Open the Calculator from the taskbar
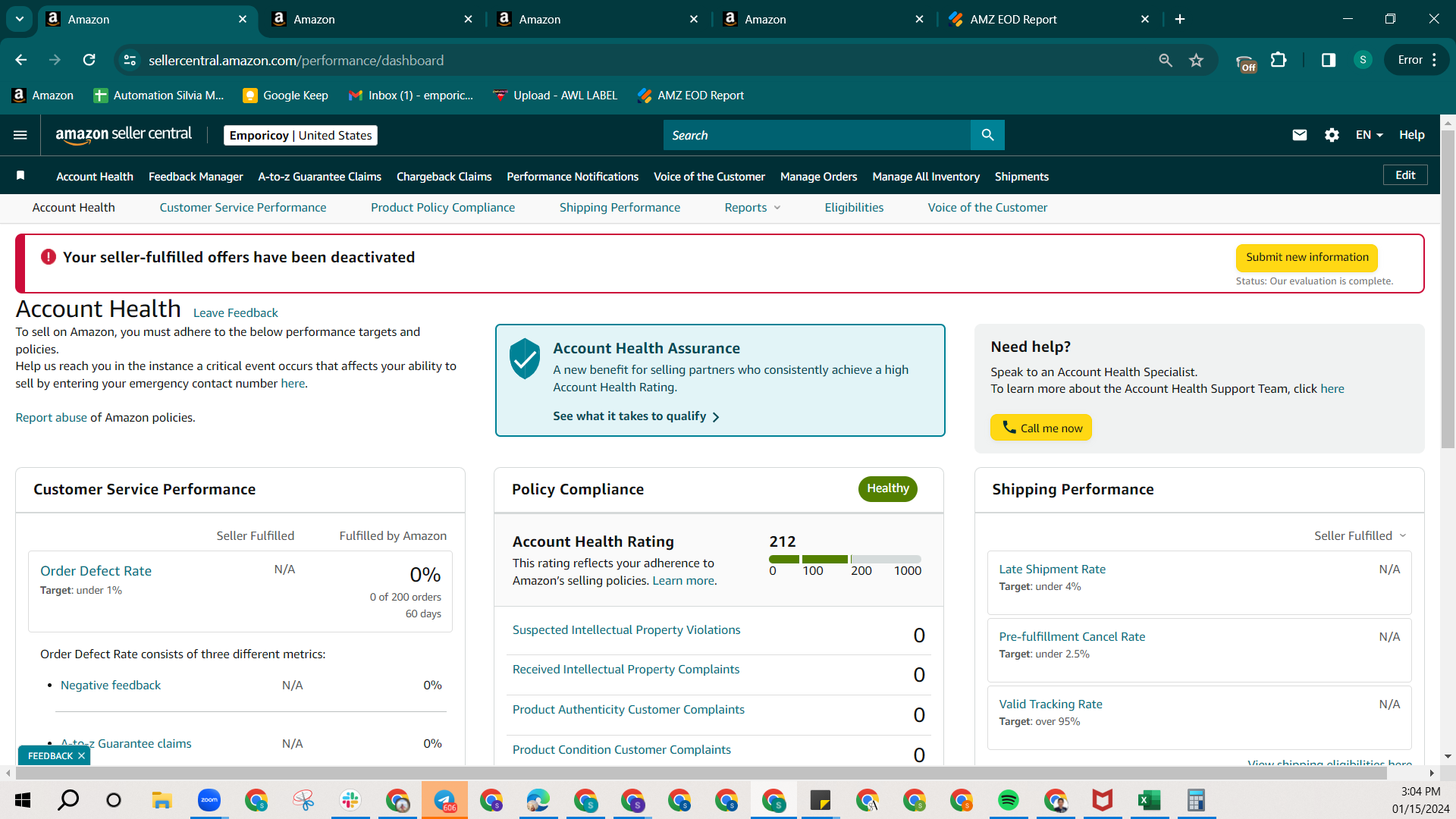The width and height of the screenshot is (1456, 819). coord(1196,800)
